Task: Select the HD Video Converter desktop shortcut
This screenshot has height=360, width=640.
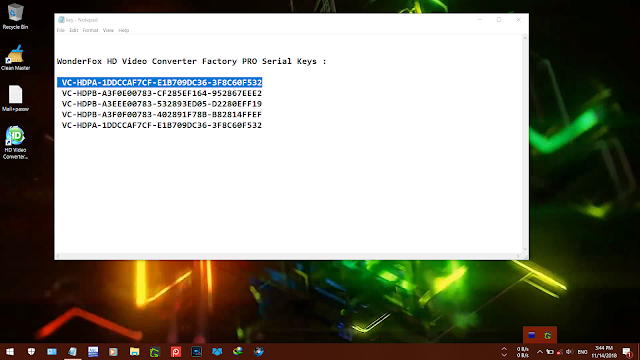Action: (16, 142)
